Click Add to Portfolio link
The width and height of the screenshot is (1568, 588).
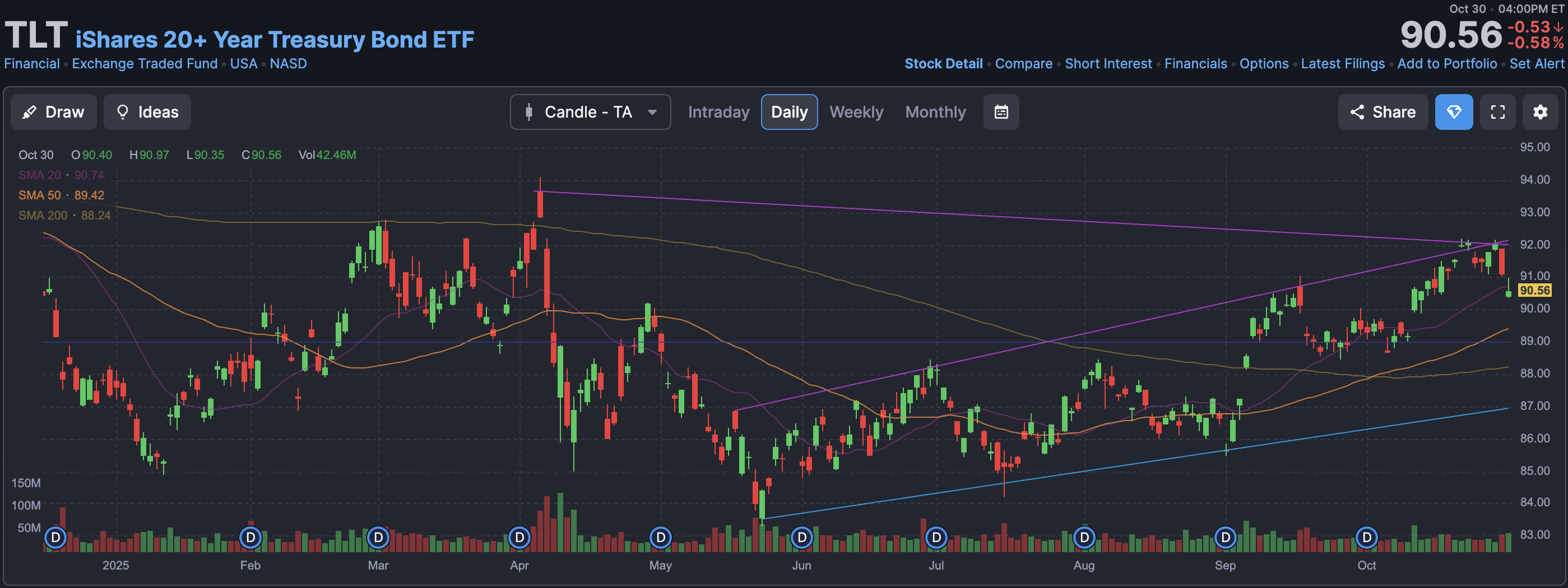(x=1447, y=64)
